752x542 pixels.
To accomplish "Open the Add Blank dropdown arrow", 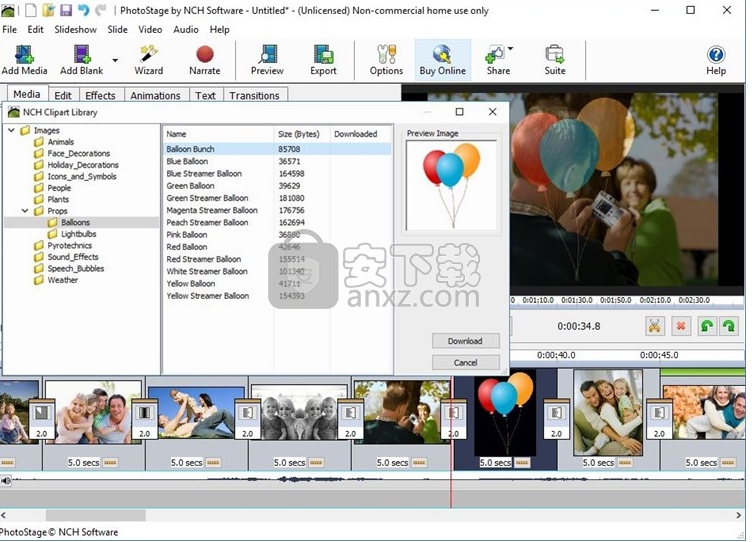I will pos(115,60).
